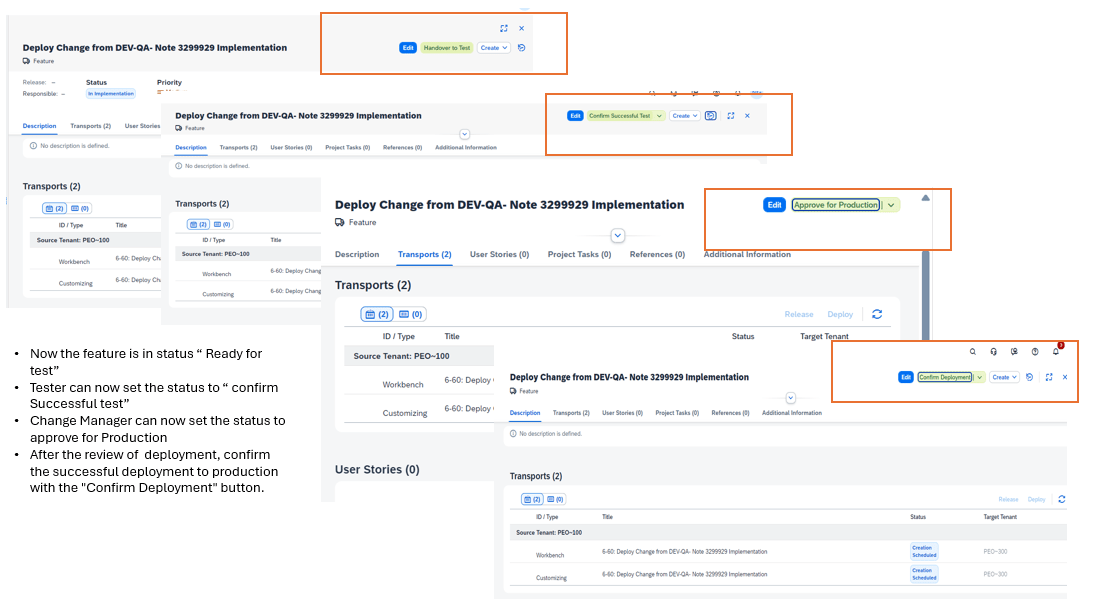Click the headset support icon
Viewport: 1106px width, 614px height.
(x=994, y=352)
